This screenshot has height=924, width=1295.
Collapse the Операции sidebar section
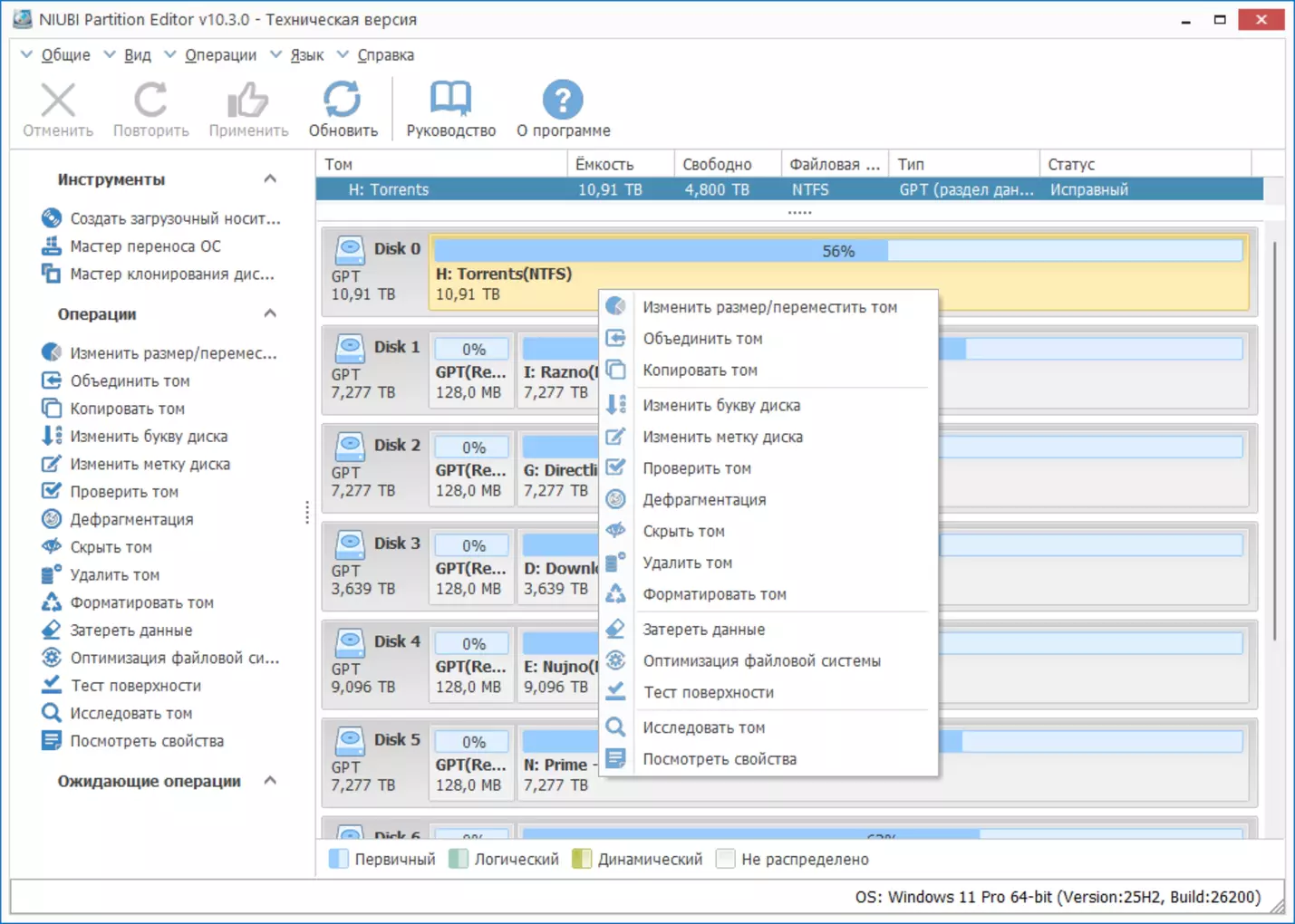(x=270, y=314)
